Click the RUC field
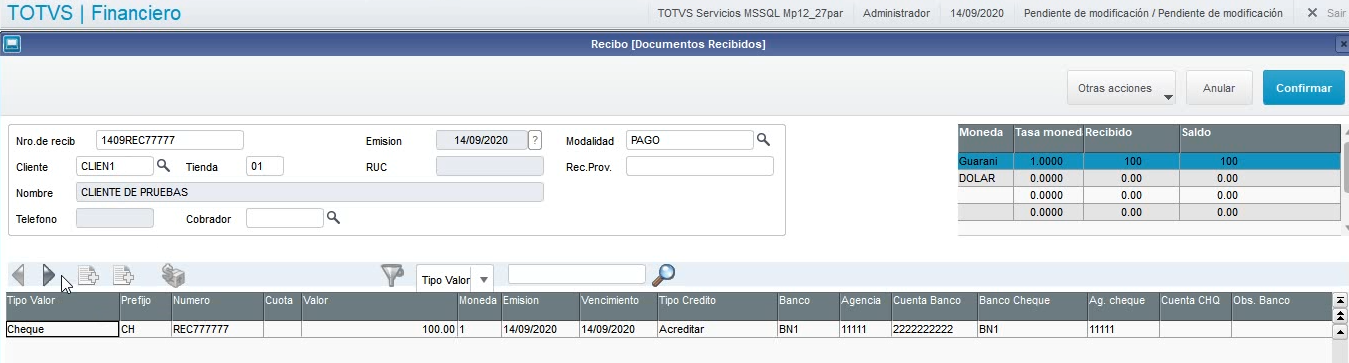The image size is (1349, 363). 490,165
